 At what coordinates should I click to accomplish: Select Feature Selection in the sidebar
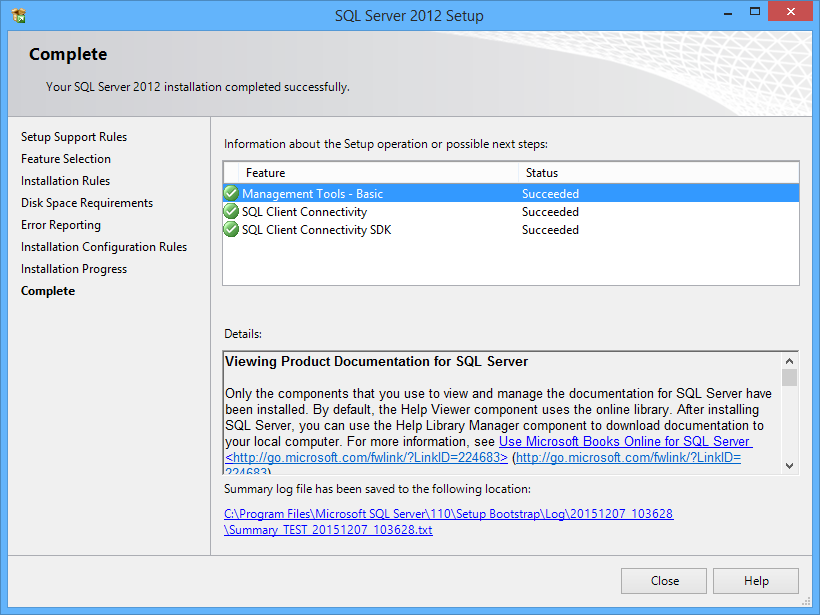[66, 158]
